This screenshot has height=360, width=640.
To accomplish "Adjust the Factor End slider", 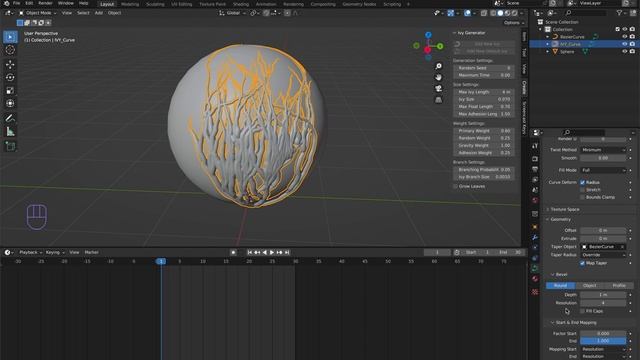I will (x=603, y=341).
